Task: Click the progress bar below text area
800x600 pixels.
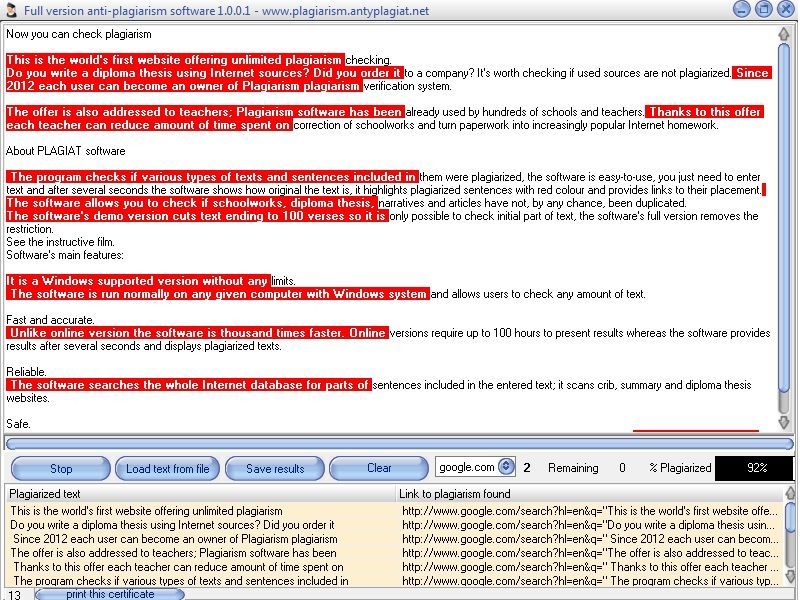Action: click(x=399, y=444)
